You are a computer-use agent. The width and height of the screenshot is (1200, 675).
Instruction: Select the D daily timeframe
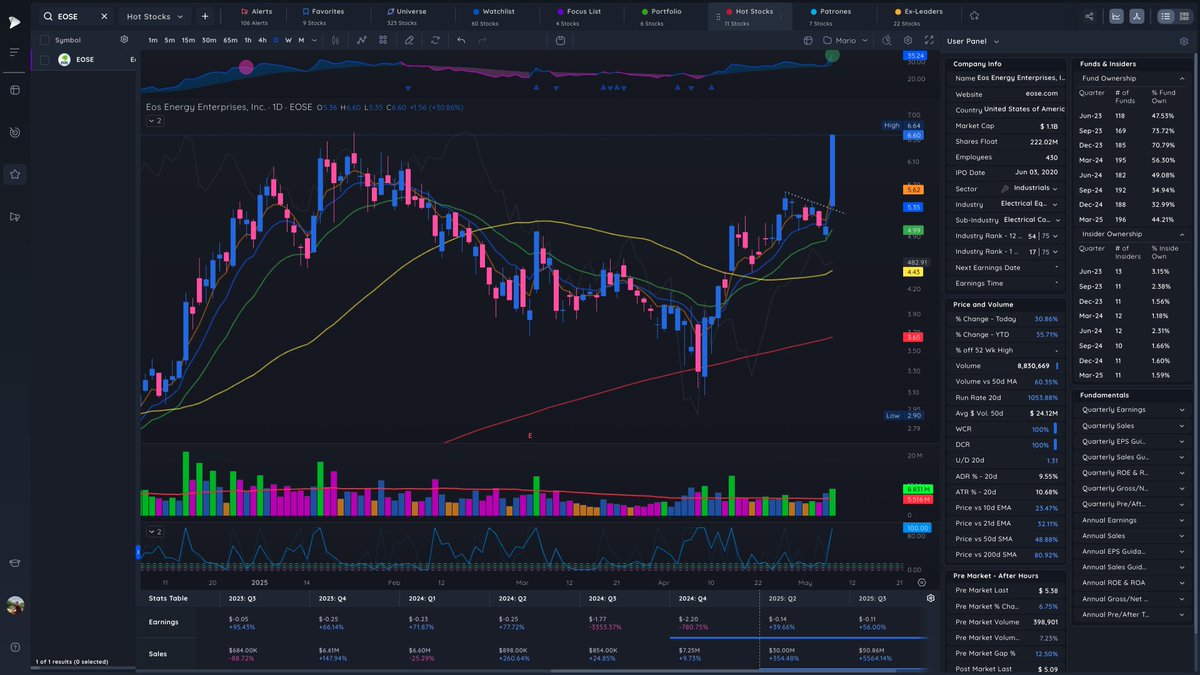click(x=276, y=40)
